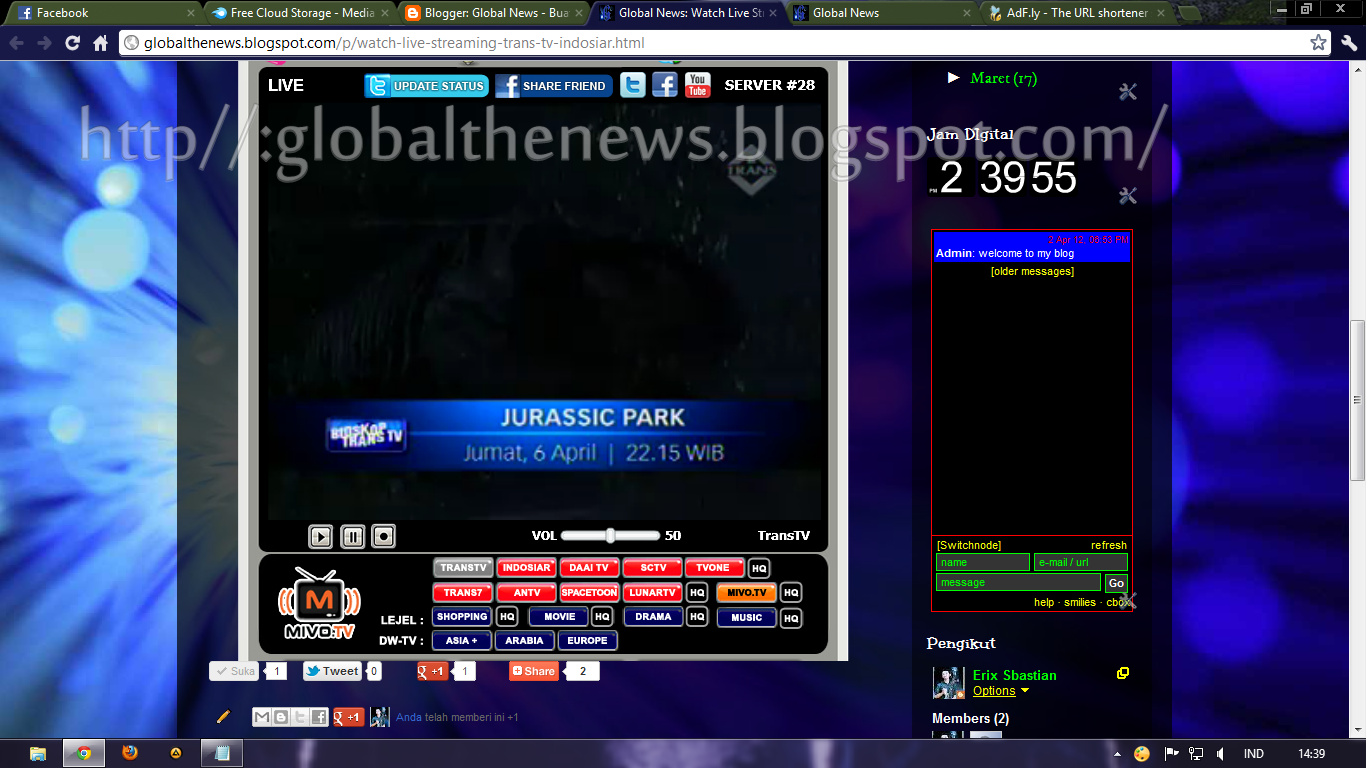Select the ARABIA DW-TV channel

(524, 641)
